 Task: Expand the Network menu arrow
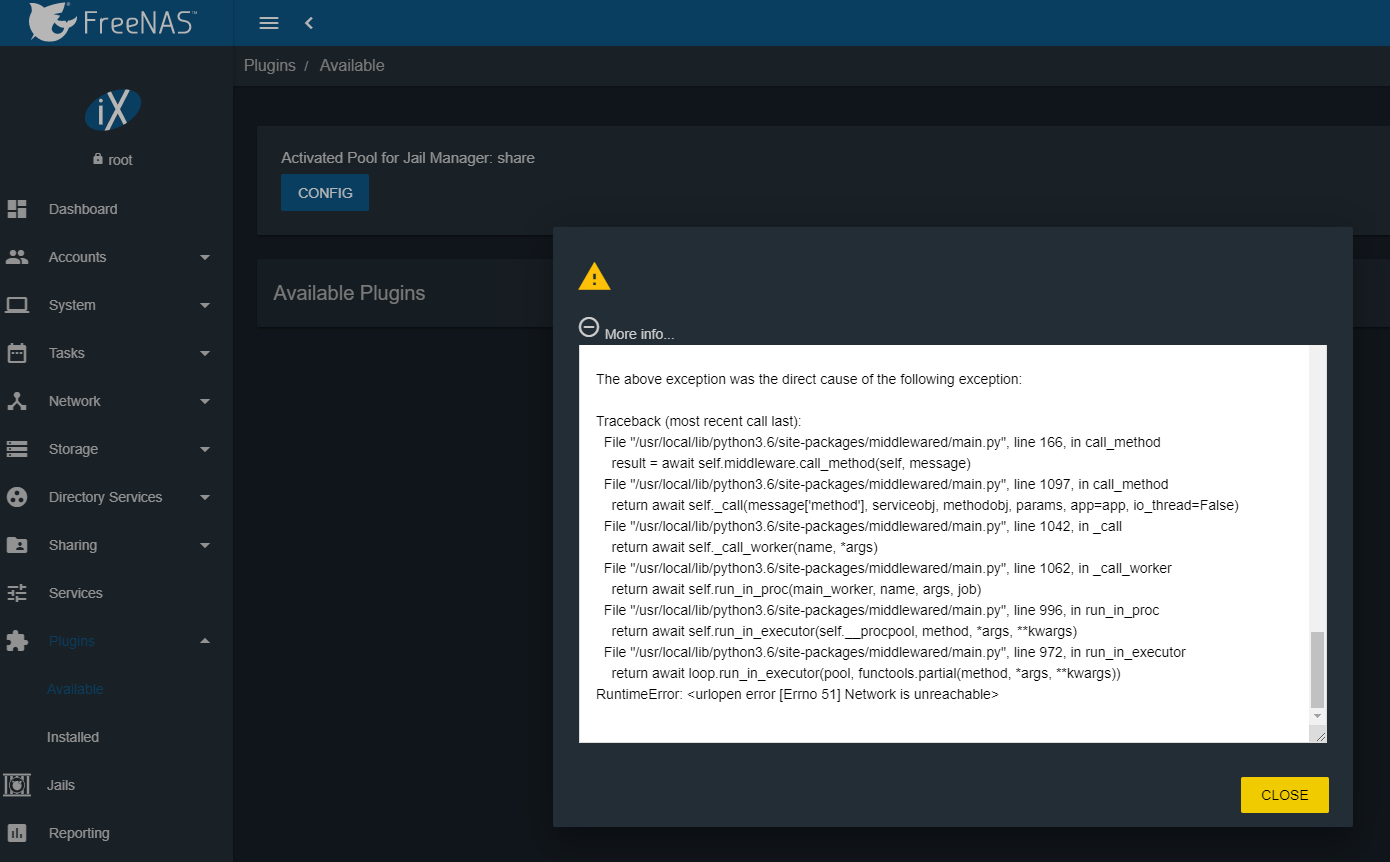point(205,401)
